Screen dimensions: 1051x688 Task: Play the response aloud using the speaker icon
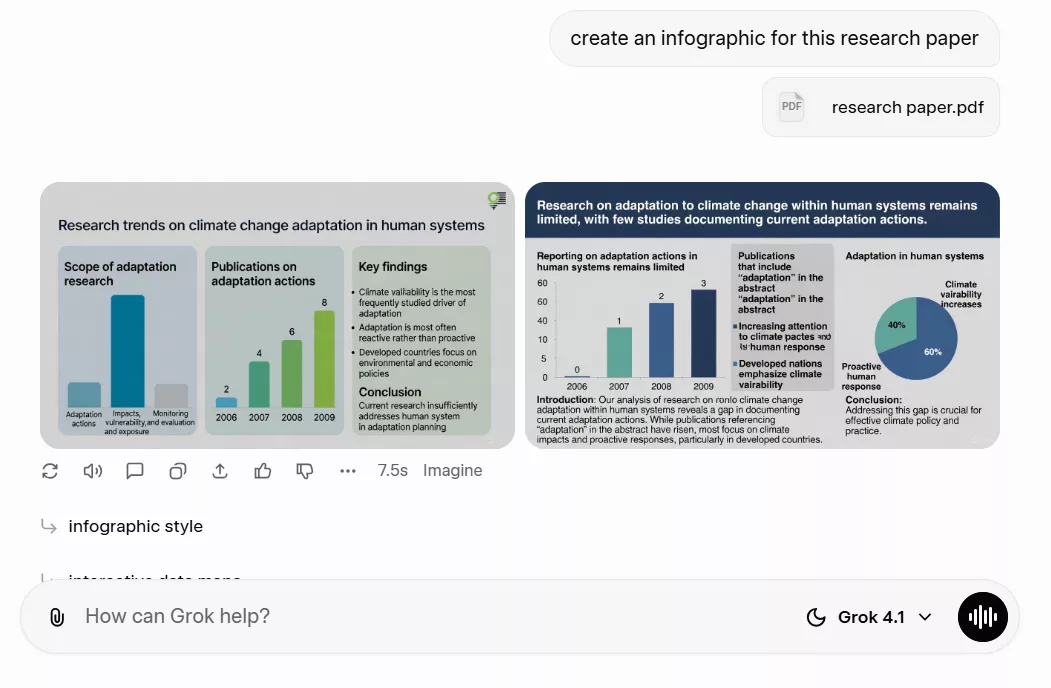(93, 471)
